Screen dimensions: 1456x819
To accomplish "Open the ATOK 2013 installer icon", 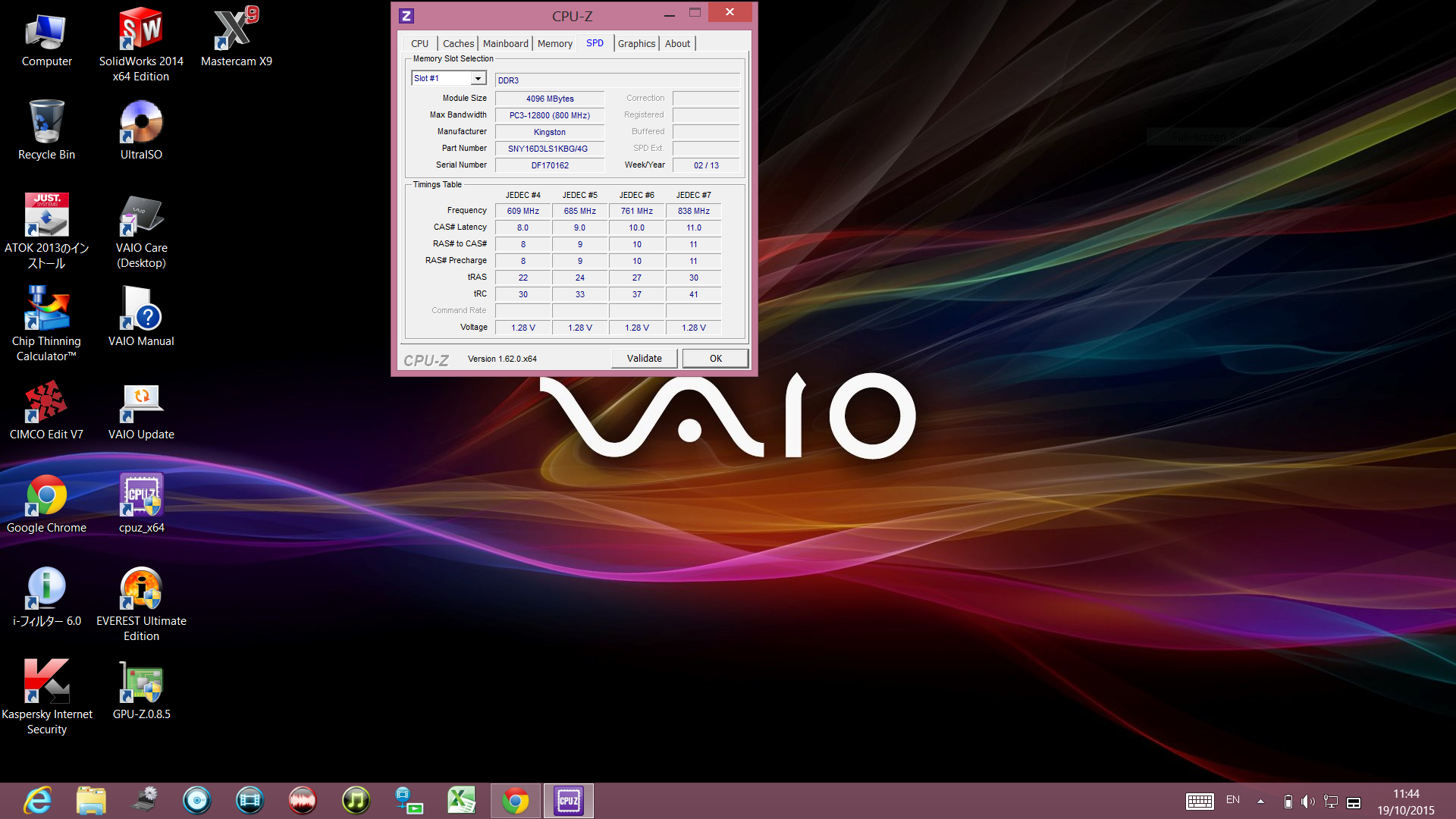I will [46, 231].
